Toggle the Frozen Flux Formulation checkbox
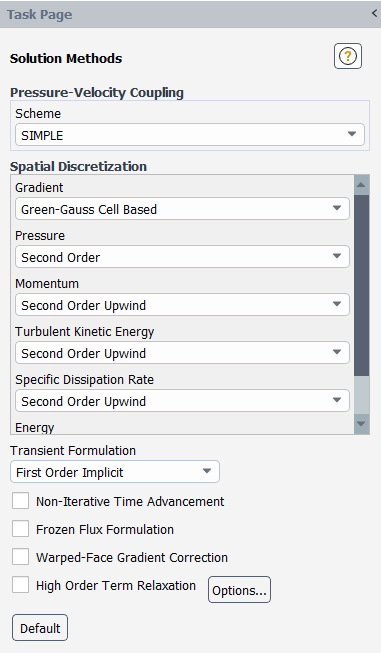This screenshot has width=381, height=653. tap(20, 529)
